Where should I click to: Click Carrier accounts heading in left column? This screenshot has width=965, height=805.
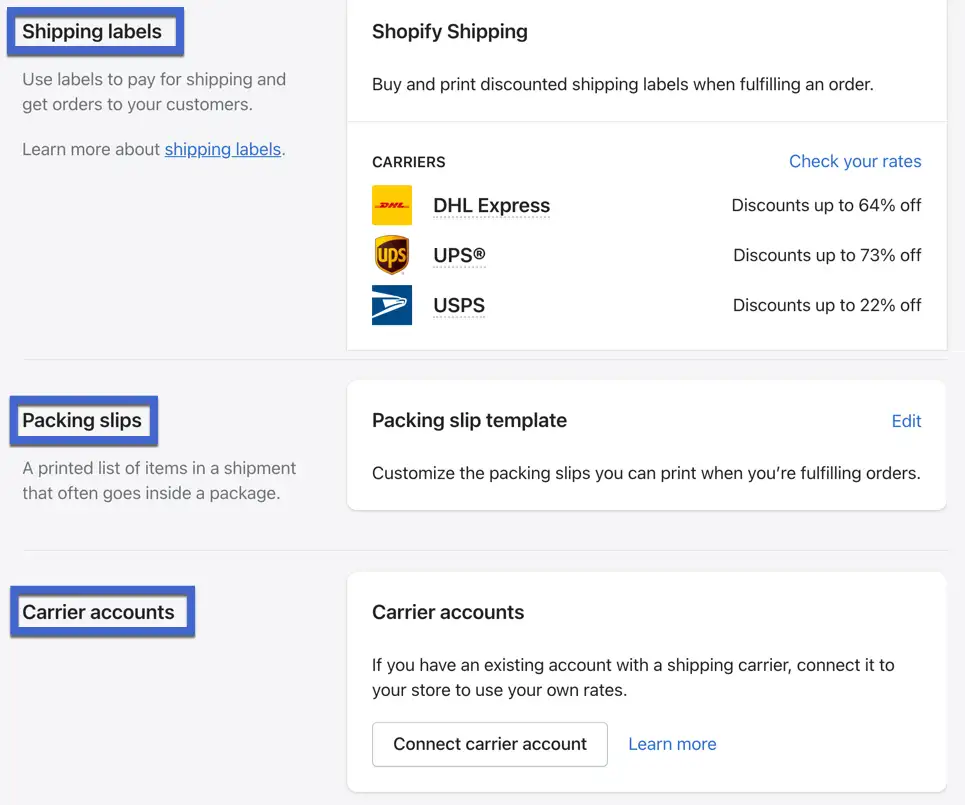[x=98, y=612]
